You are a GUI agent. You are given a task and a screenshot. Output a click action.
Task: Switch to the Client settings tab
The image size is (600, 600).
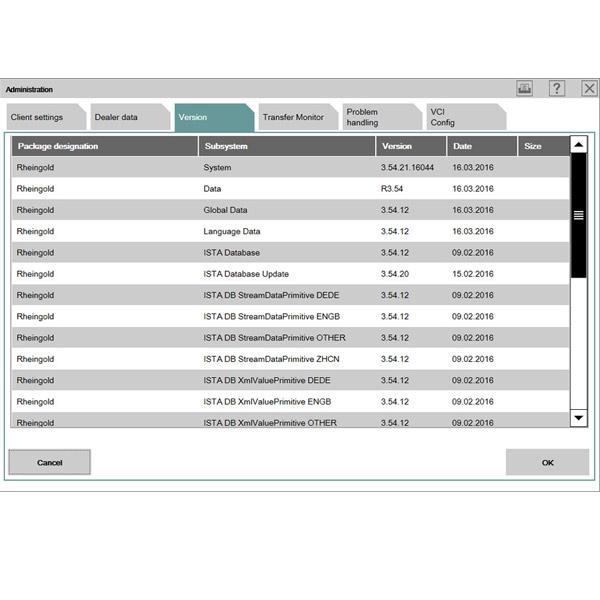[46, 117]
